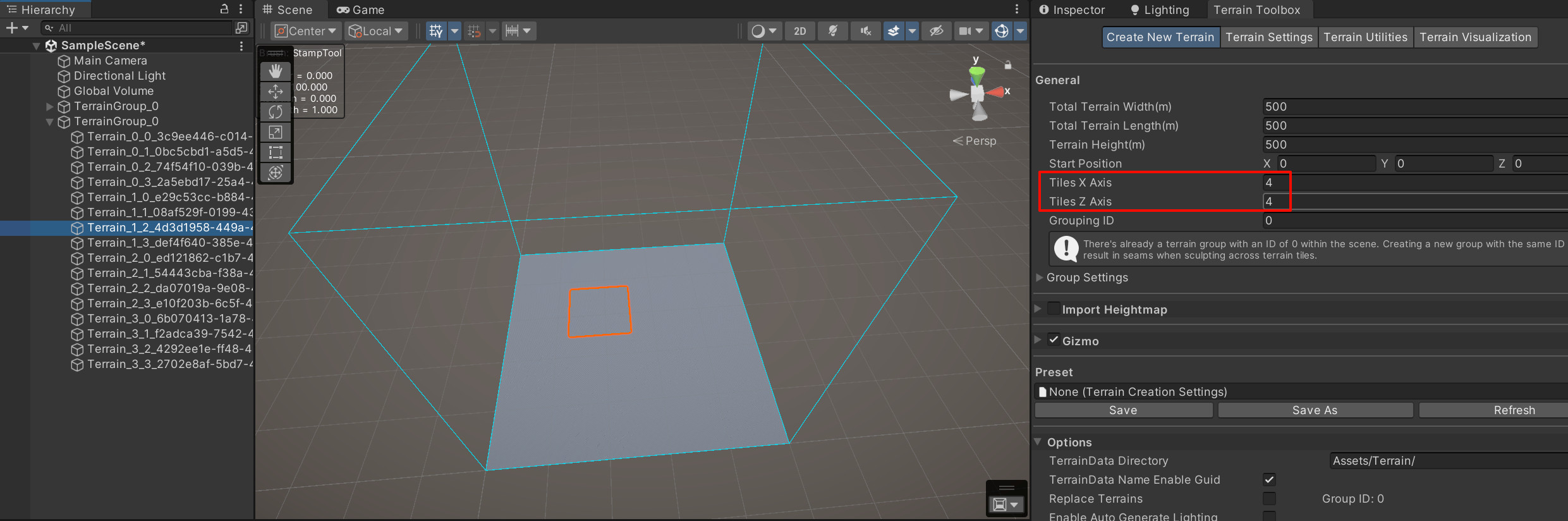Screen dimensions: 1568x521
Task: Open effects dropdown arrow
Action: pos(912,31)
